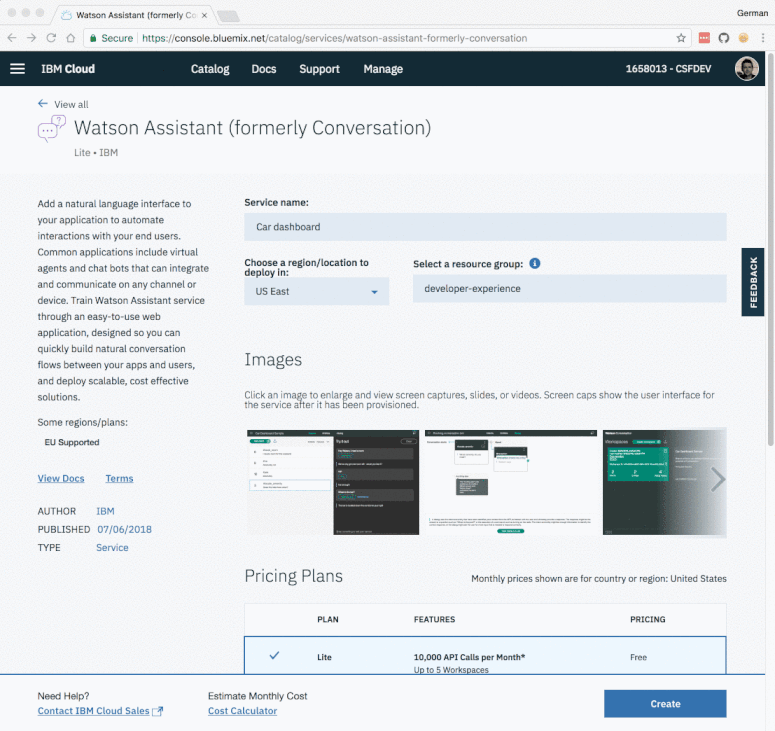Enlarge the third green workspace thumbnail
775x731 pixels.
pyautogui.click(x=664, y=482)
